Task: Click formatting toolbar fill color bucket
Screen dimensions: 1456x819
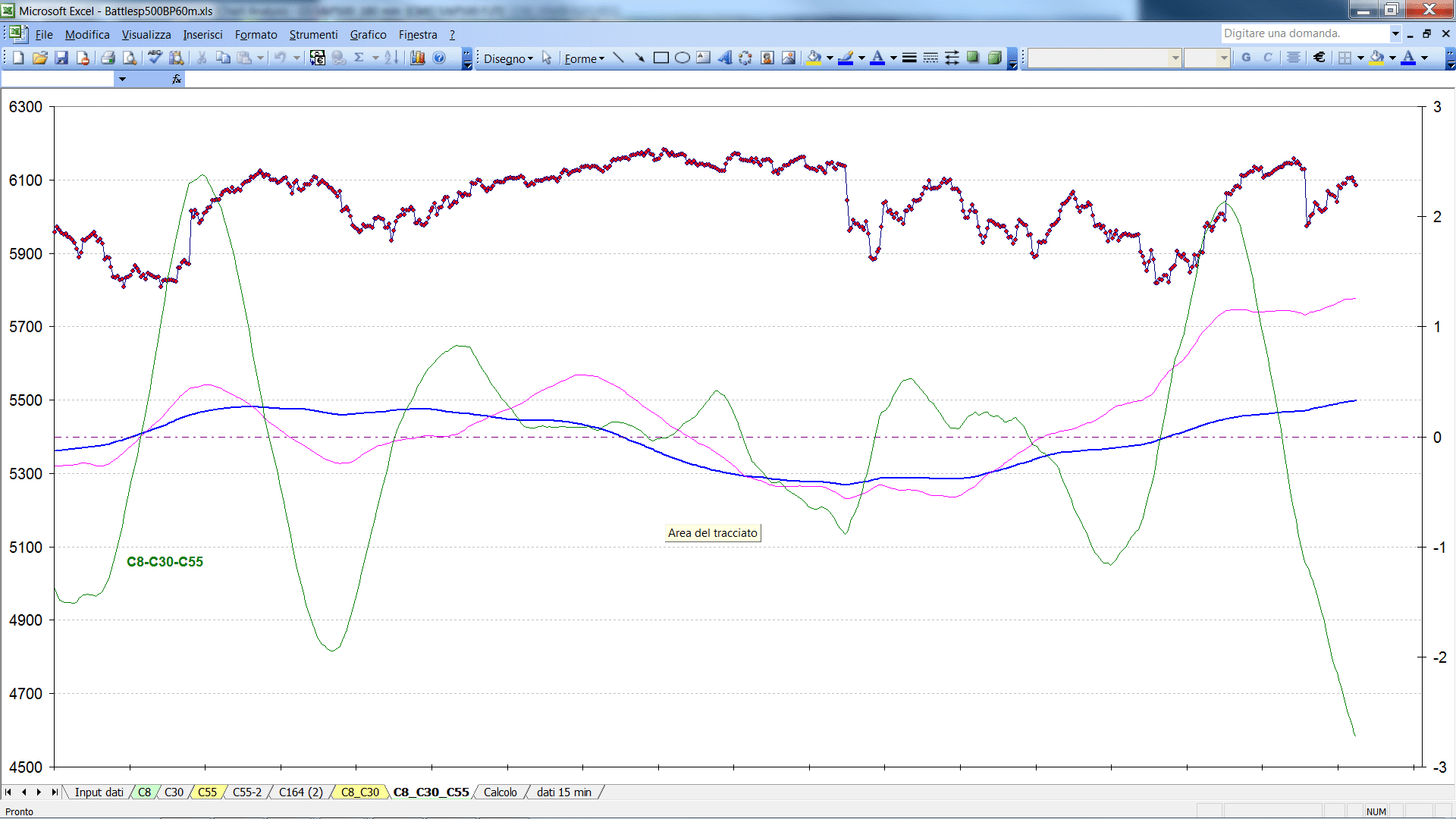Action: (x=1377, y=58)
